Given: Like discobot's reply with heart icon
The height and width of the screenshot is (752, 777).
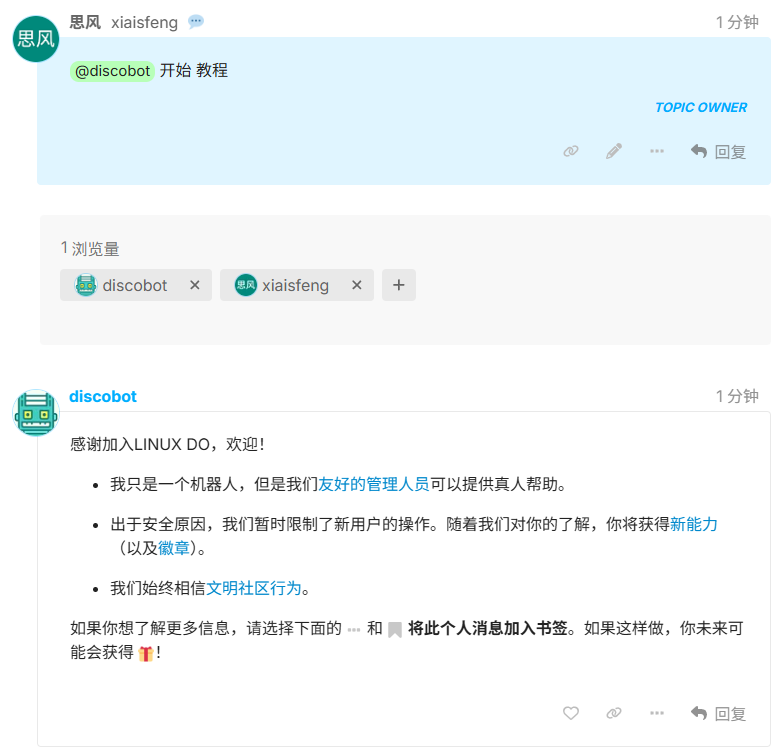Looking at the screenshot, I should click(571, 713).
